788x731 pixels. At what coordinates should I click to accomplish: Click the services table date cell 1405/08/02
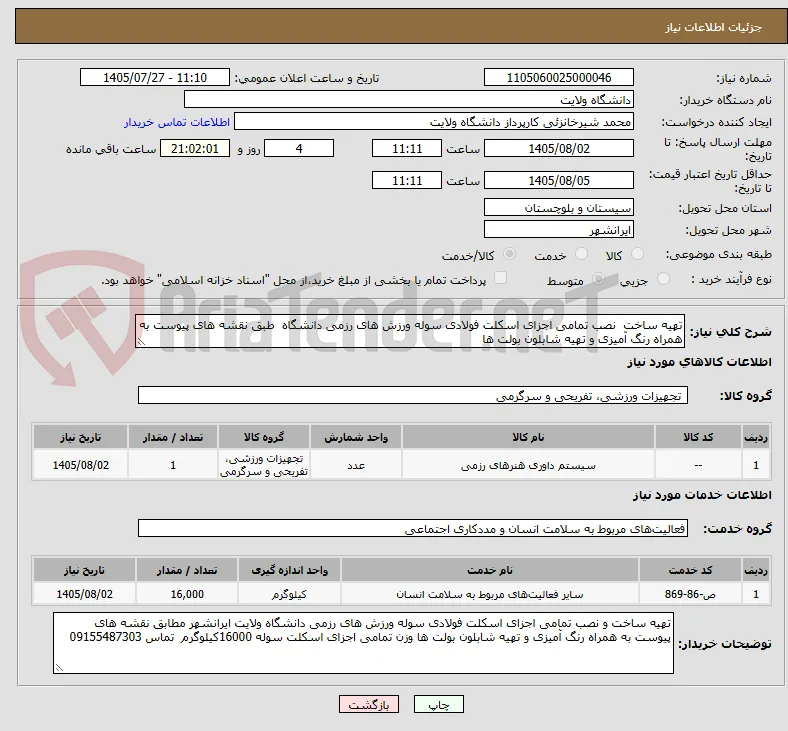point(84,594)
